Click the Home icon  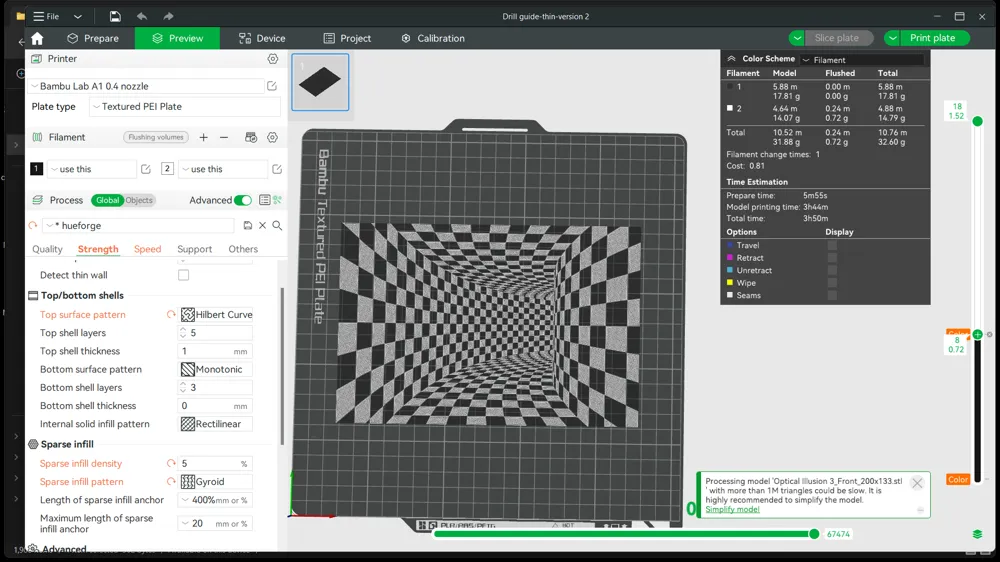[x=37, y=38]
